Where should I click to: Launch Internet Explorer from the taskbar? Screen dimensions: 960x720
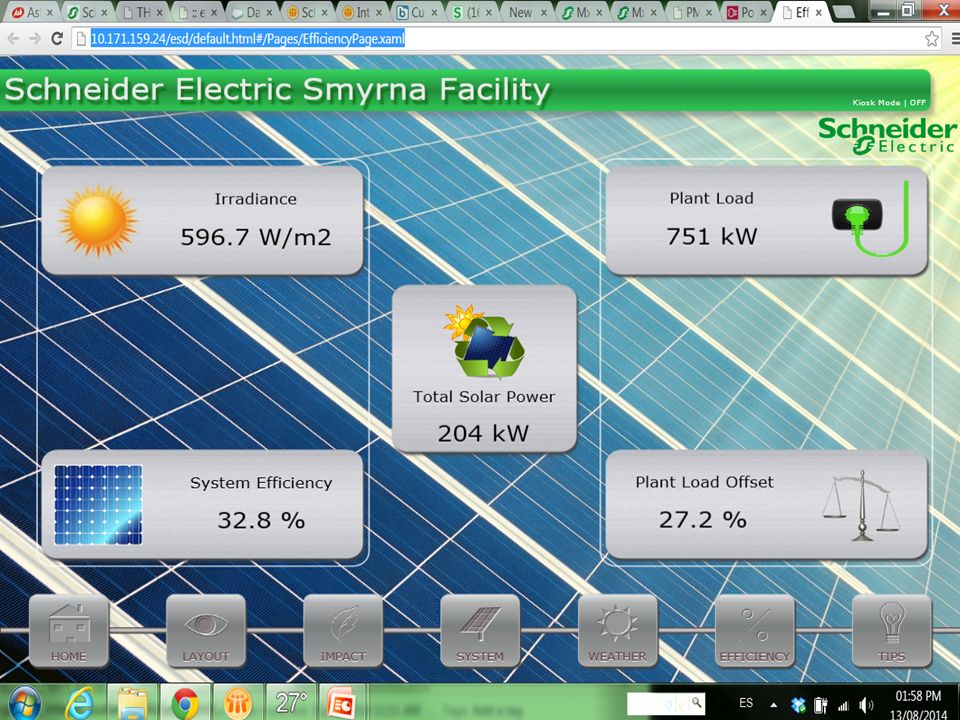(x=80, y=703)
